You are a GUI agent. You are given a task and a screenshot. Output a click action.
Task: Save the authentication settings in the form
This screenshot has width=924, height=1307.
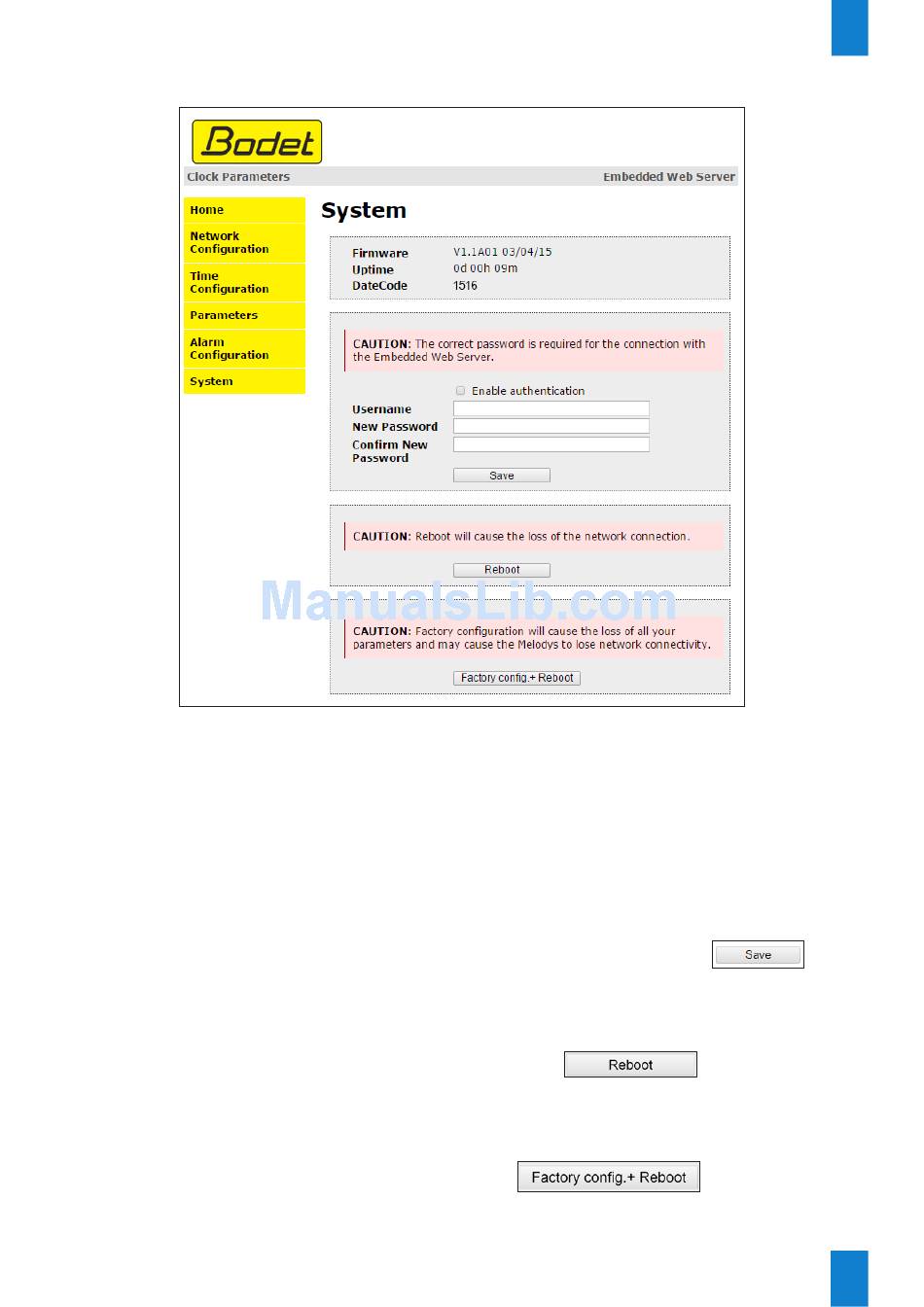[x=502, y=476]
